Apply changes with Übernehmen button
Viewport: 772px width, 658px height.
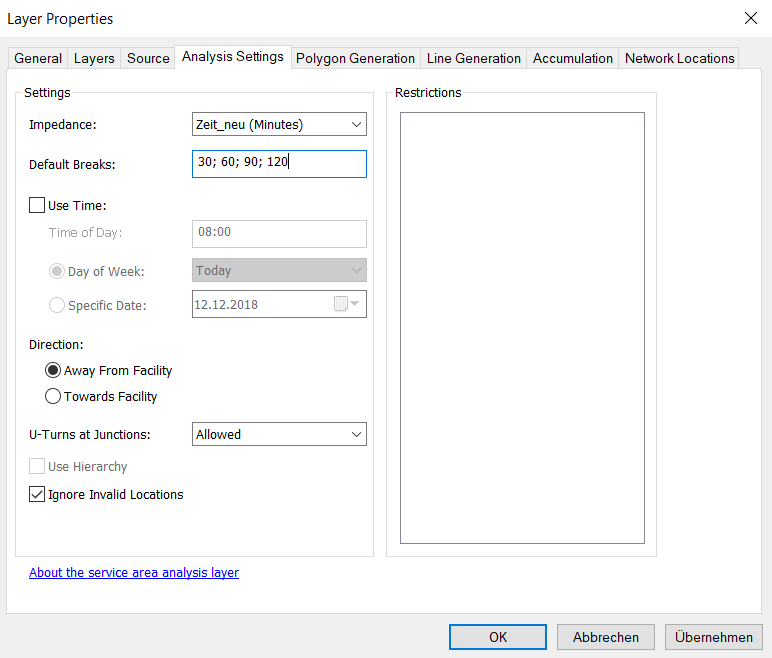(x=714, y=637)
